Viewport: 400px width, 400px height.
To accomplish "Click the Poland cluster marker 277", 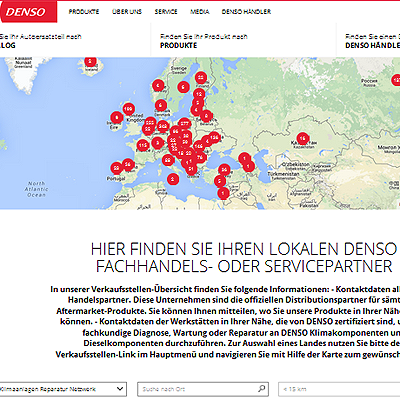I will 184,124.
